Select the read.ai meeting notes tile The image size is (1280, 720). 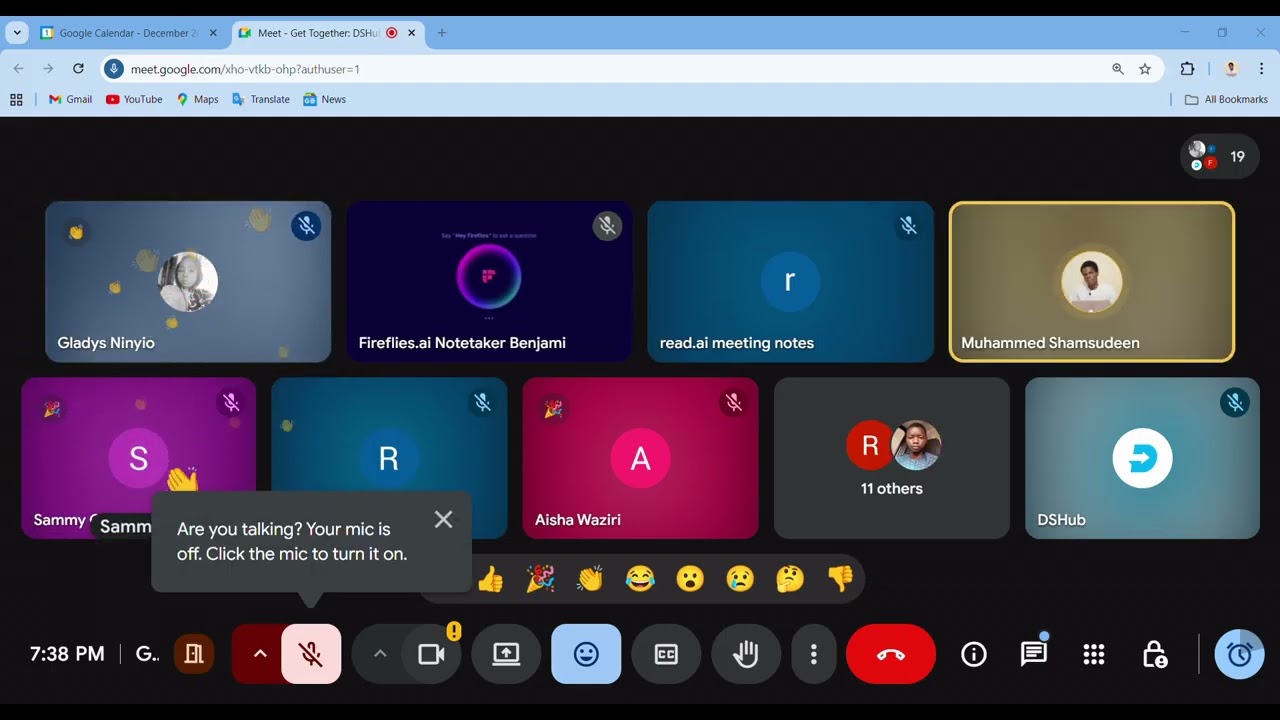pyautogui.click(x=791, y=282)
